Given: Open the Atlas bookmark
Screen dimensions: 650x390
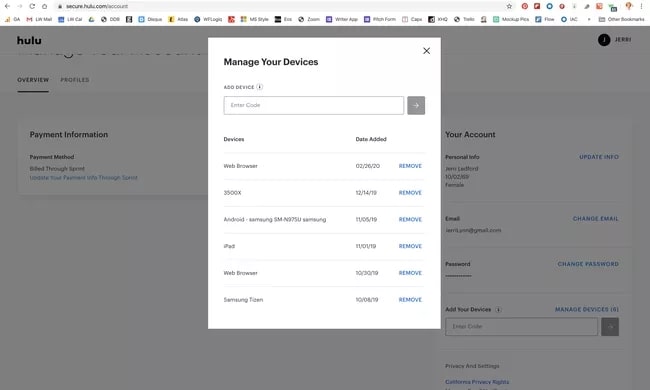Looking at the screenshot, I should tap(178, 19).
